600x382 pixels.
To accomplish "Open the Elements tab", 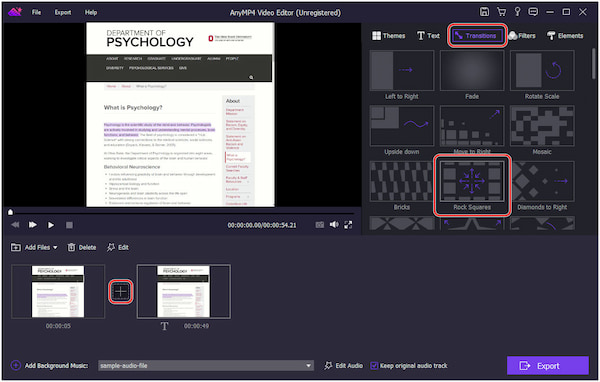I will pos(565,36).
